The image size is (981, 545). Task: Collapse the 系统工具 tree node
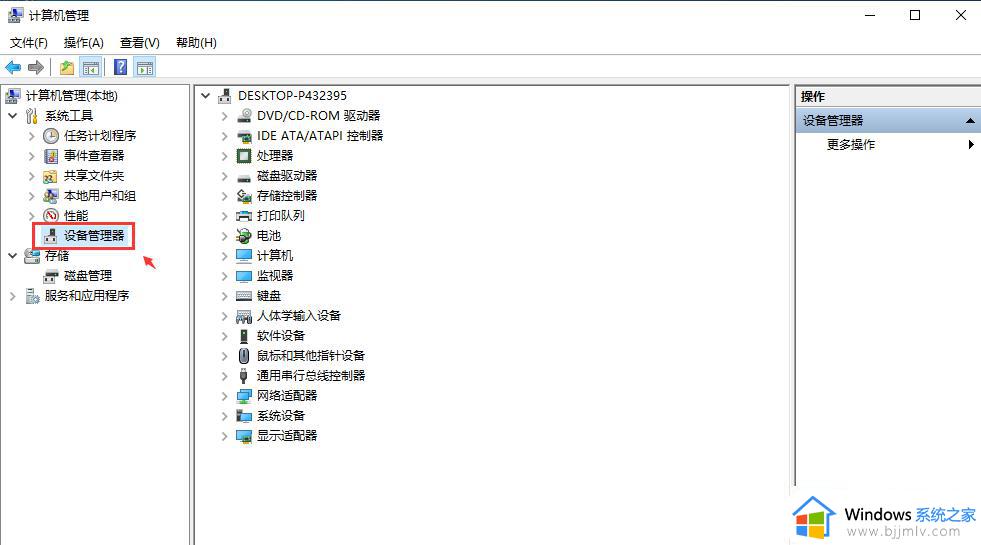(x=13, y=116)
